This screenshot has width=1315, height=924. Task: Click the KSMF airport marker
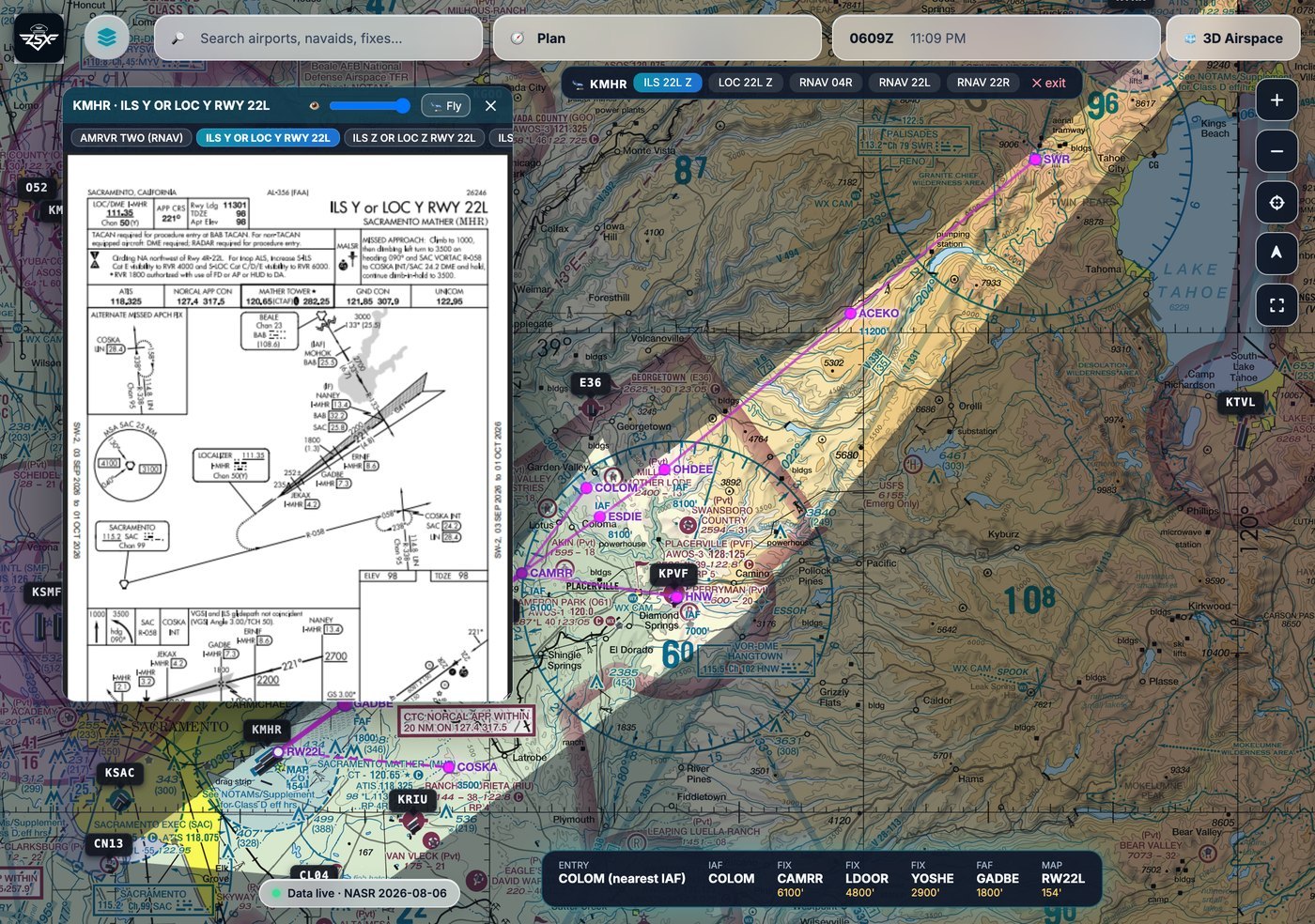point(45,592)
